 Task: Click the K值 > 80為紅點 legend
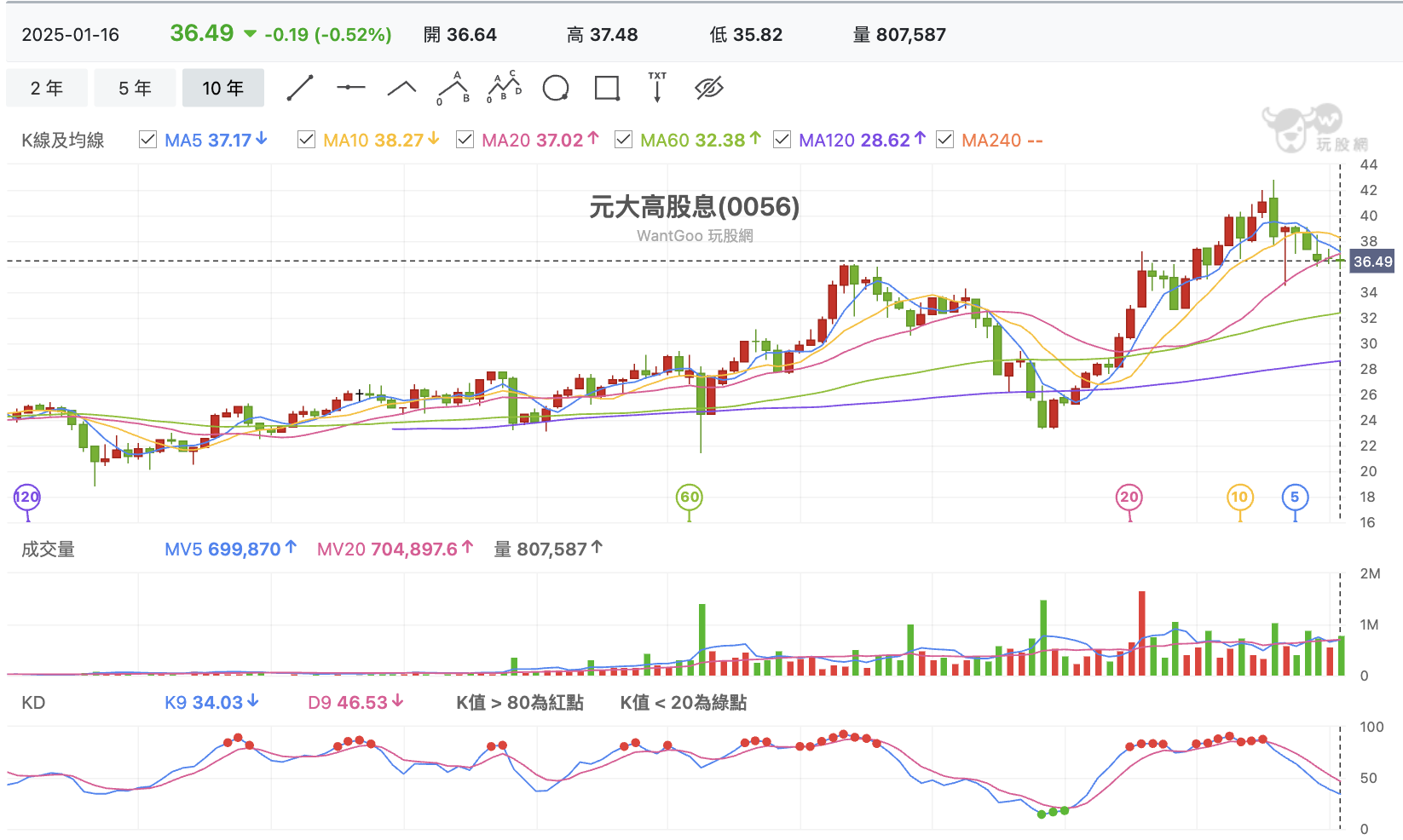(x=520, y=703)
